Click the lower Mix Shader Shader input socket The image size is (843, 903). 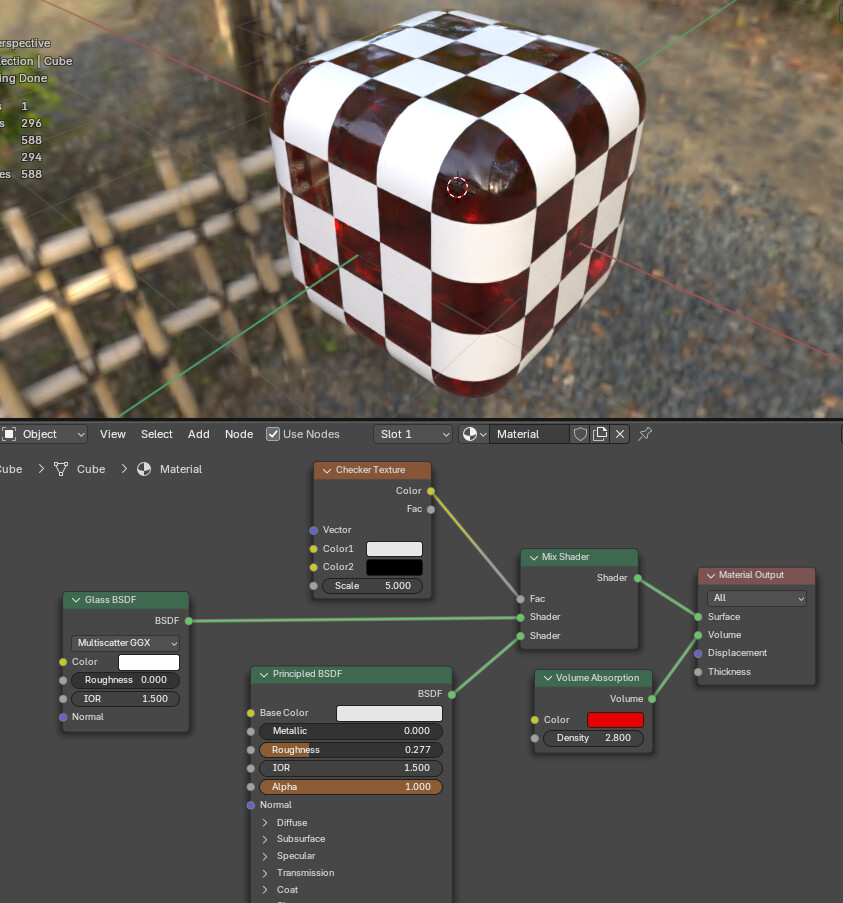pyautogui.click(x=521, y=636)
